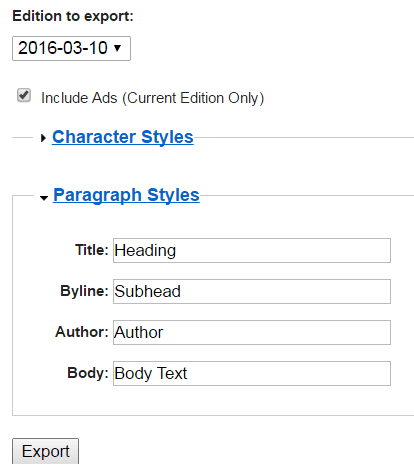Viewport: 414px width, 464px height.
Task: Click the 'Edition to export:' heading text
Action: pos(73,16)
